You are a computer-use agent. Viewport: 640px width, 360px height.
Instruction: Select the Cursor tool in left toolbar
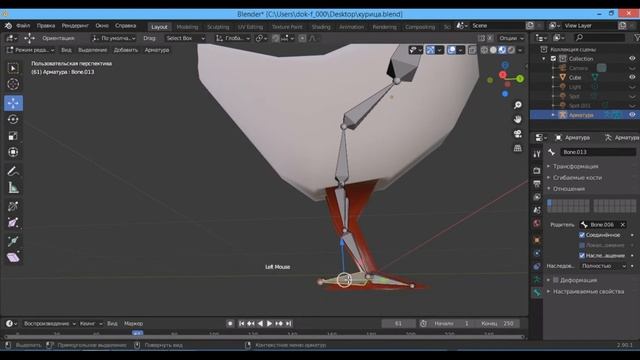13,84
